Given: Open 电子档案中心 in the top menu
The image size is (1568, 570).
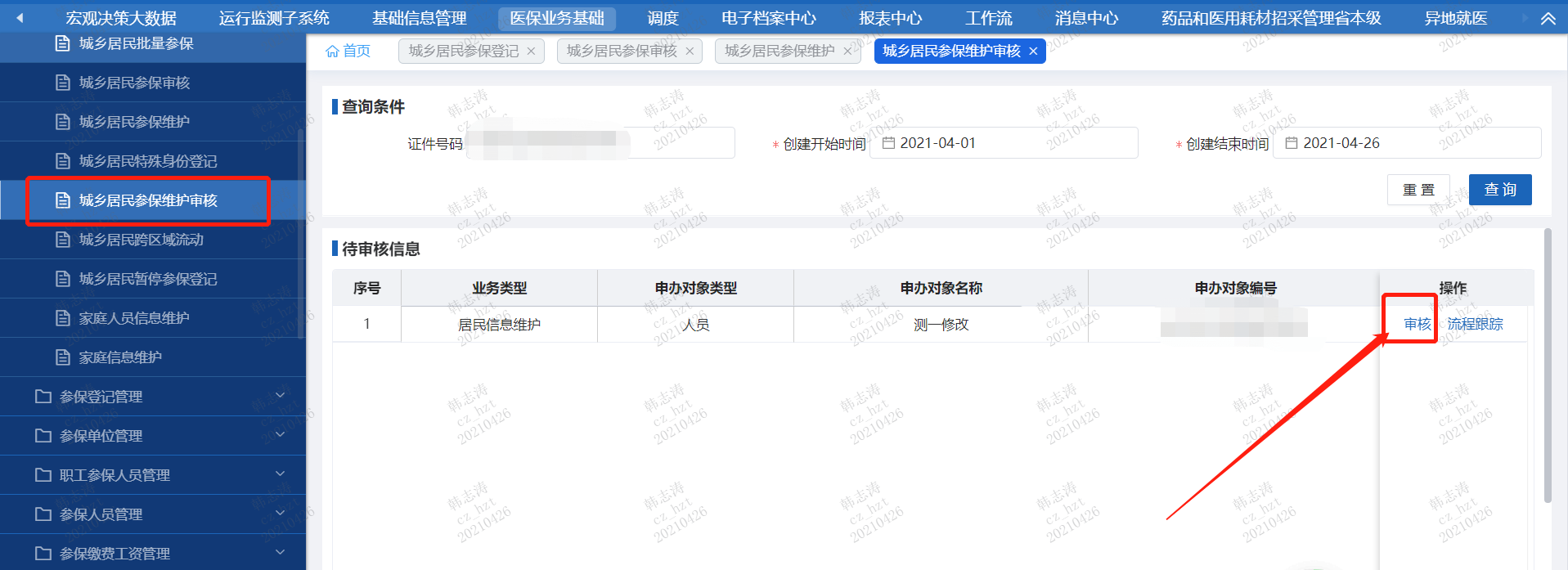Looking at the screenshot, I should pyautogui.click(x=768, y=18).
